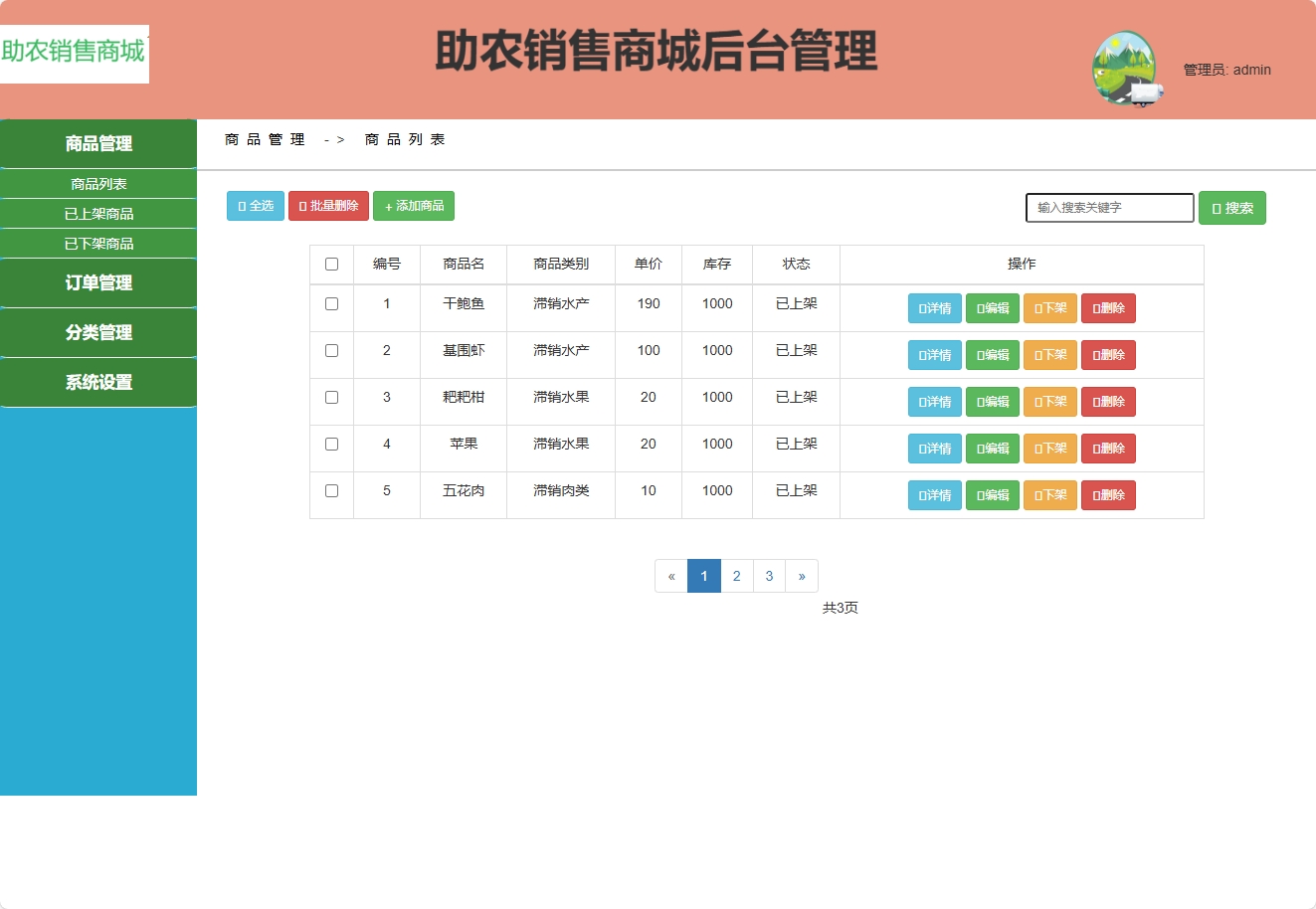
Task: Delete the 苹果 product
Action: click(1107, 448)
